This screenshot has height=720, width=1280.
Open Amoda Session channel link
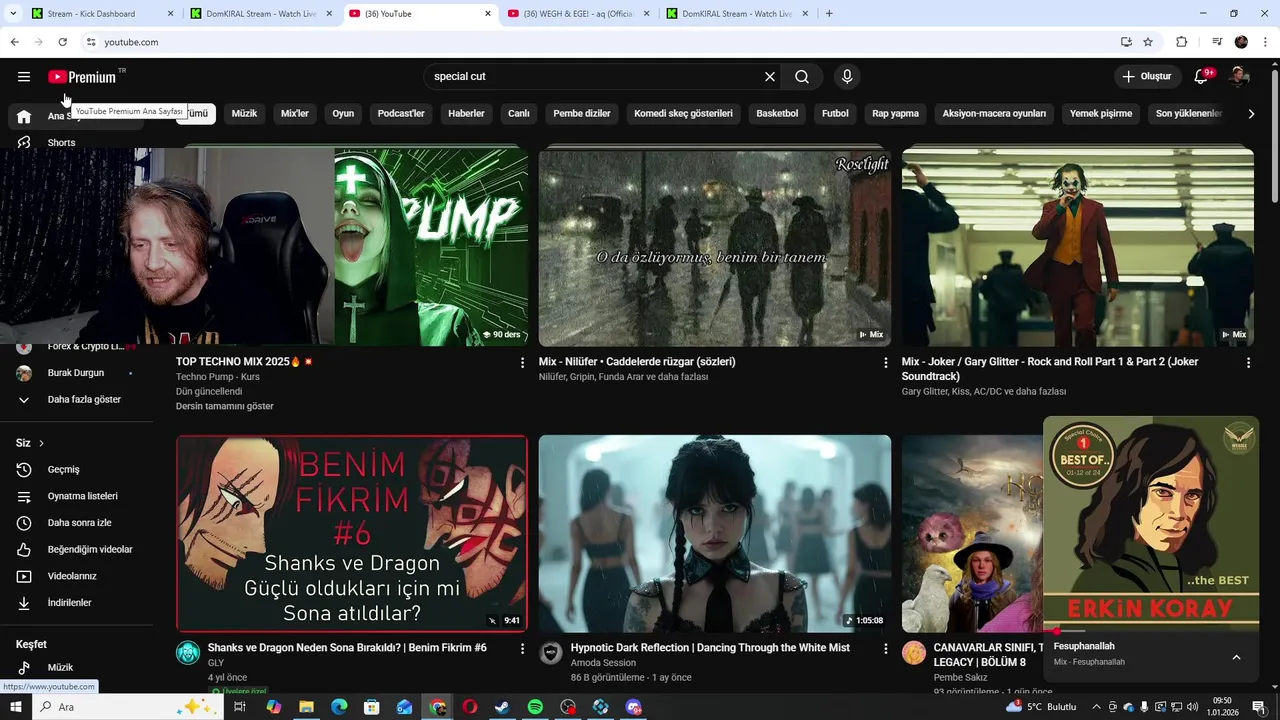point(603,663)
